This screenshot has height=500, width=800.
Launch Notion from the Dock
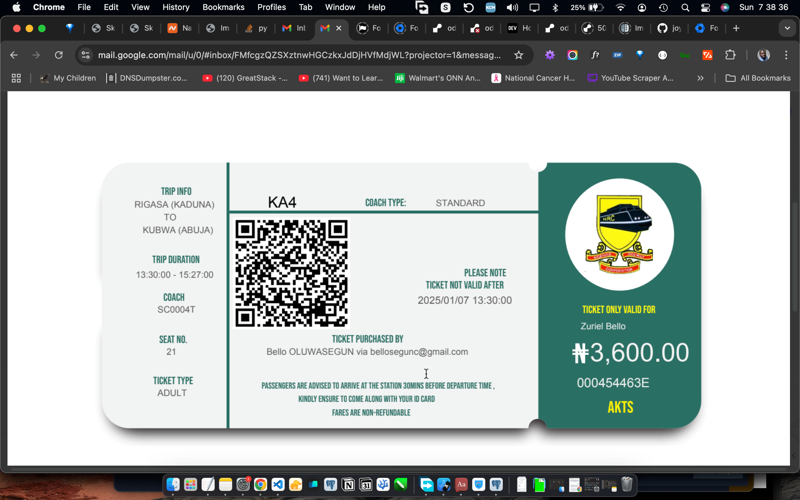[348, 485]
